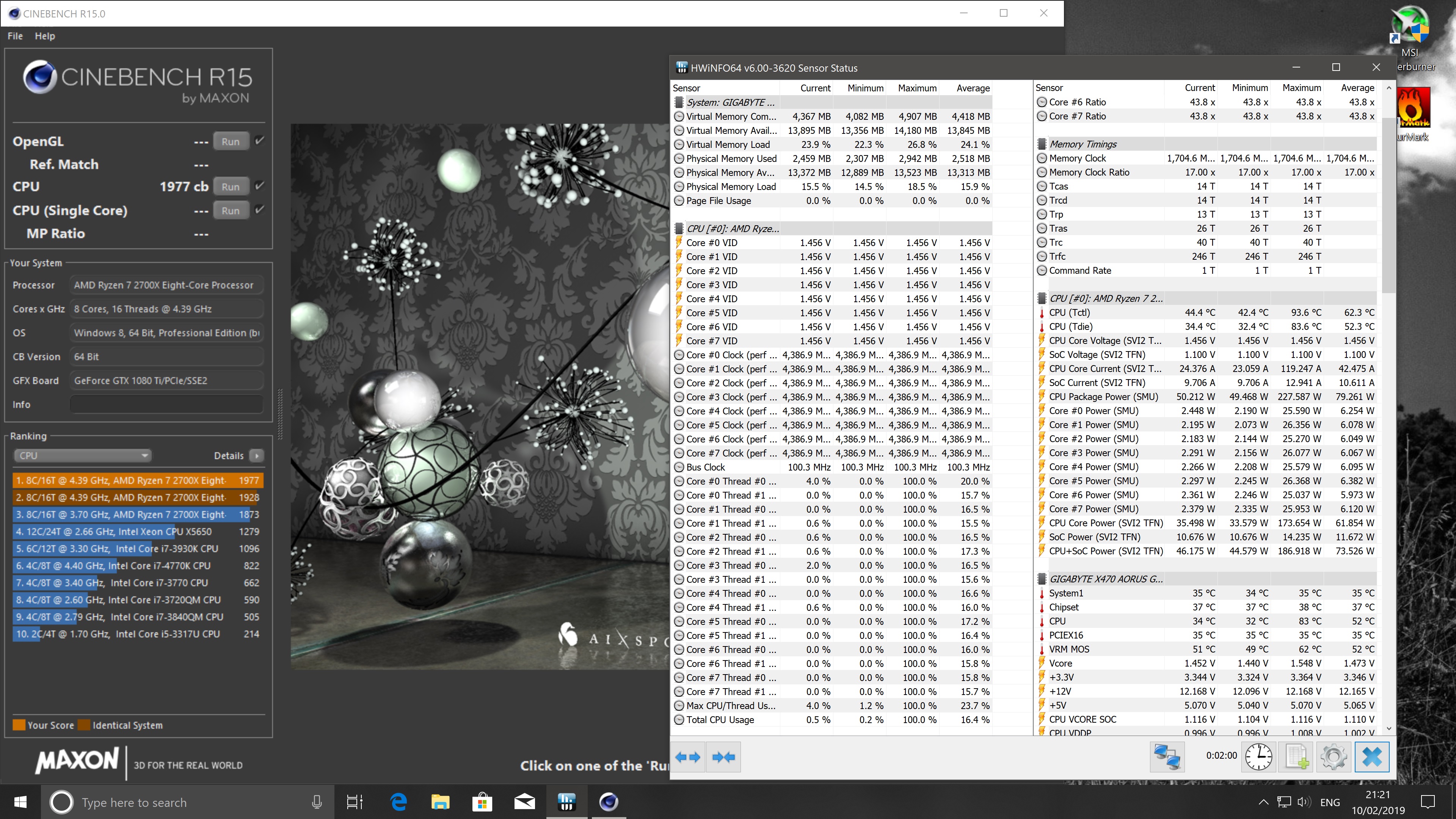Click the HWiNFO clock reset timer icon
This screenshot has height=819, width=1456.
tap(1259, 757)
